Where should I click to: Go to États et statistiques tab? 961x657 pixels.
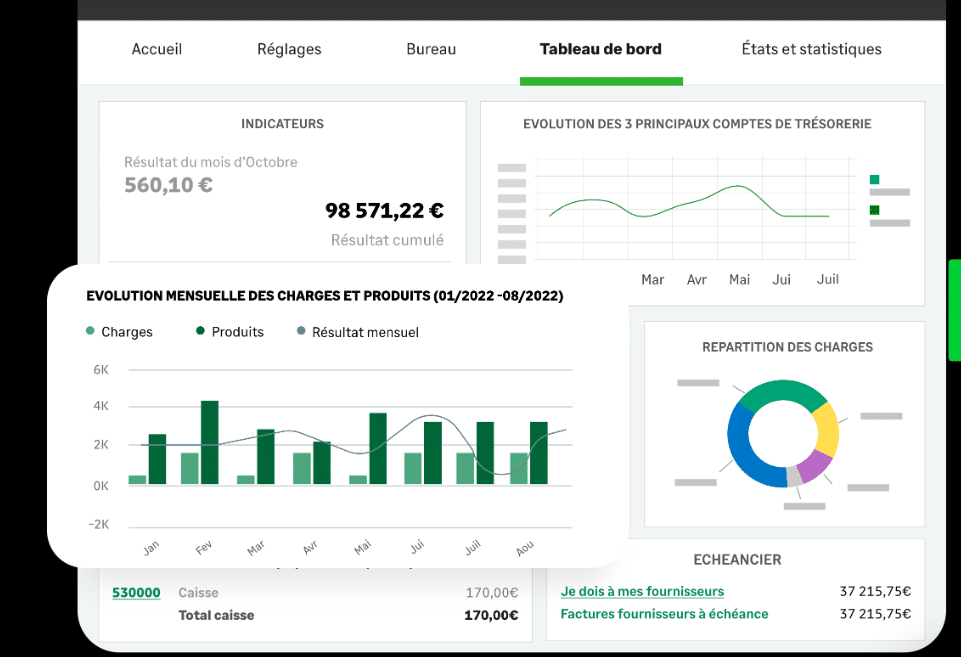coord(811,49)
